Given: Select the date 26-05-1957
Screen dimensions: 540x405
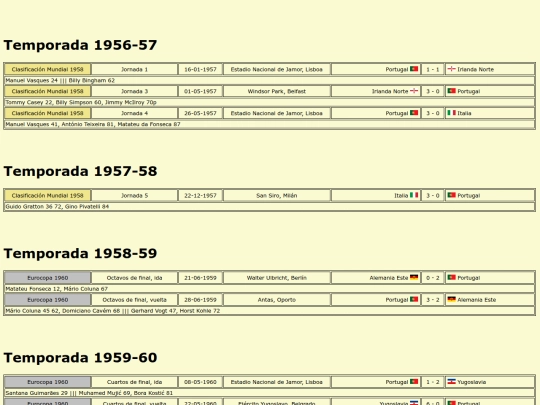Looking at the screenshot, I should pyautogui.click(x=200, y=113).
